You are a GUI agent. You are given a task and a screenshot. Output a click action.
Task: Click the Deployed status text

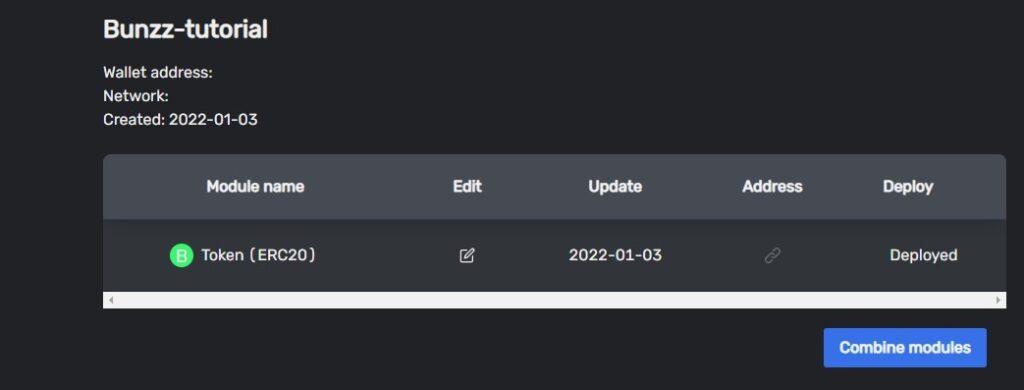coord(923,255)
